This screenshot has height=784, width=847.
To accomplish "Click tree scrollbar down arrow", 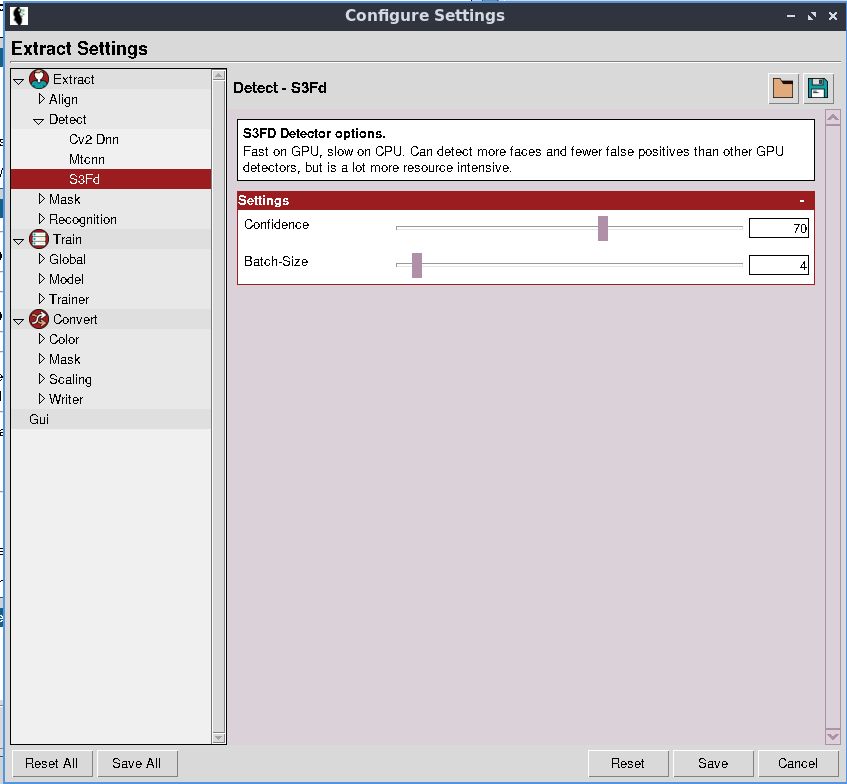I will [x=219, y=738].
